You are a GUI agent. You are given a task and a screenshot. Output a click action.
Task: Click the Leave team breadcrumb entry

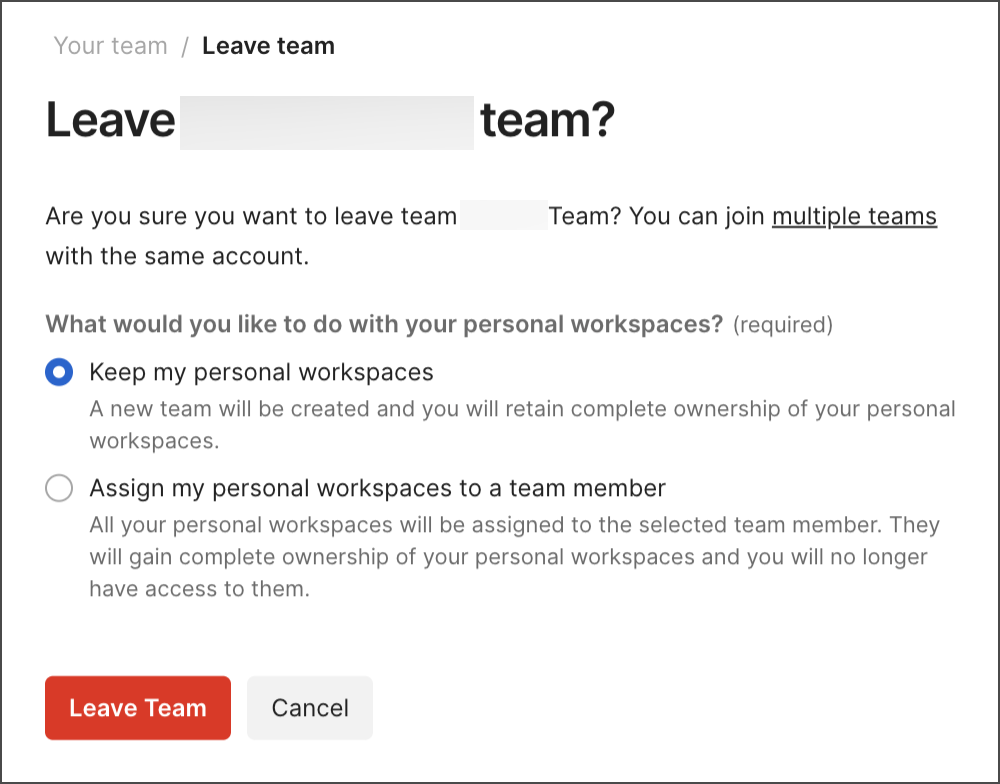(268, 45)
